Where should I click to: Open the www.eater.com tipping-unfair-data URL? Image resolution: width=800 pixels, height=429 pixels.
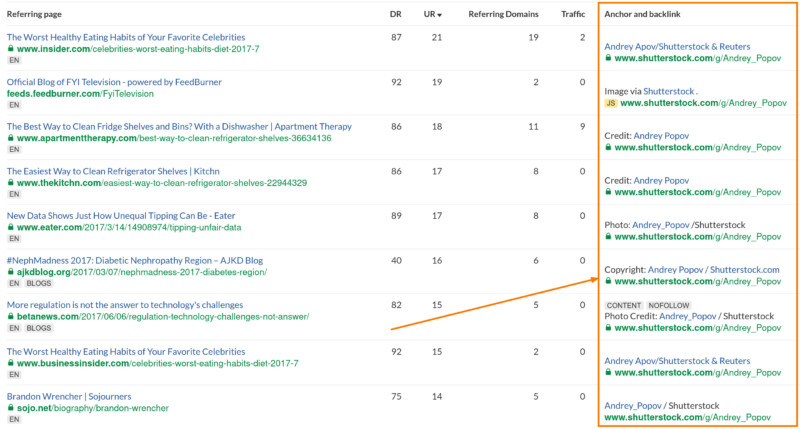[x=129, y=227]
